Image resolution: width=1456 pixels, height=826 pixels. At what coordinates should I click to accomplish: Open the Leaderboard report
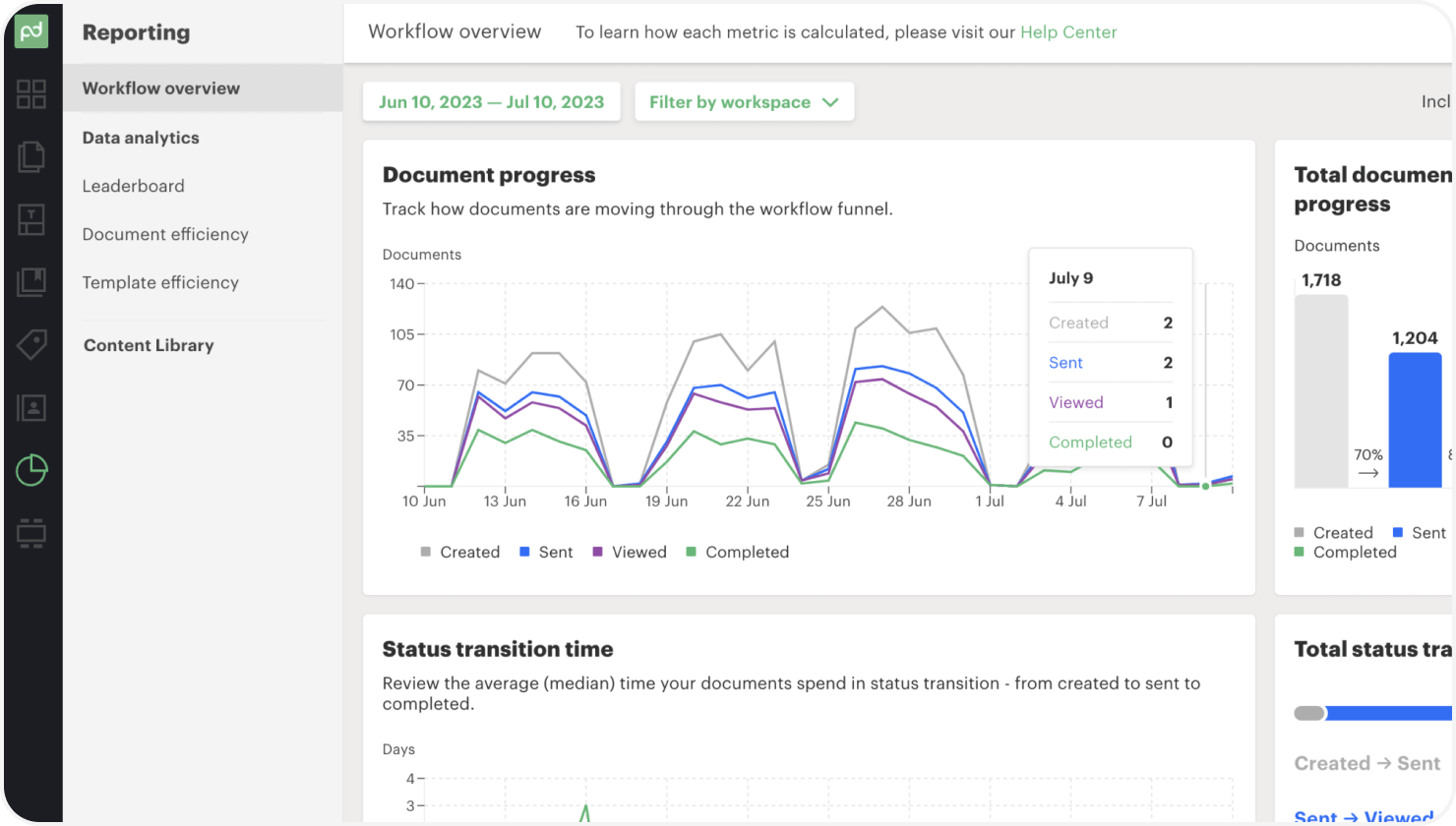(x=133, y=186)
